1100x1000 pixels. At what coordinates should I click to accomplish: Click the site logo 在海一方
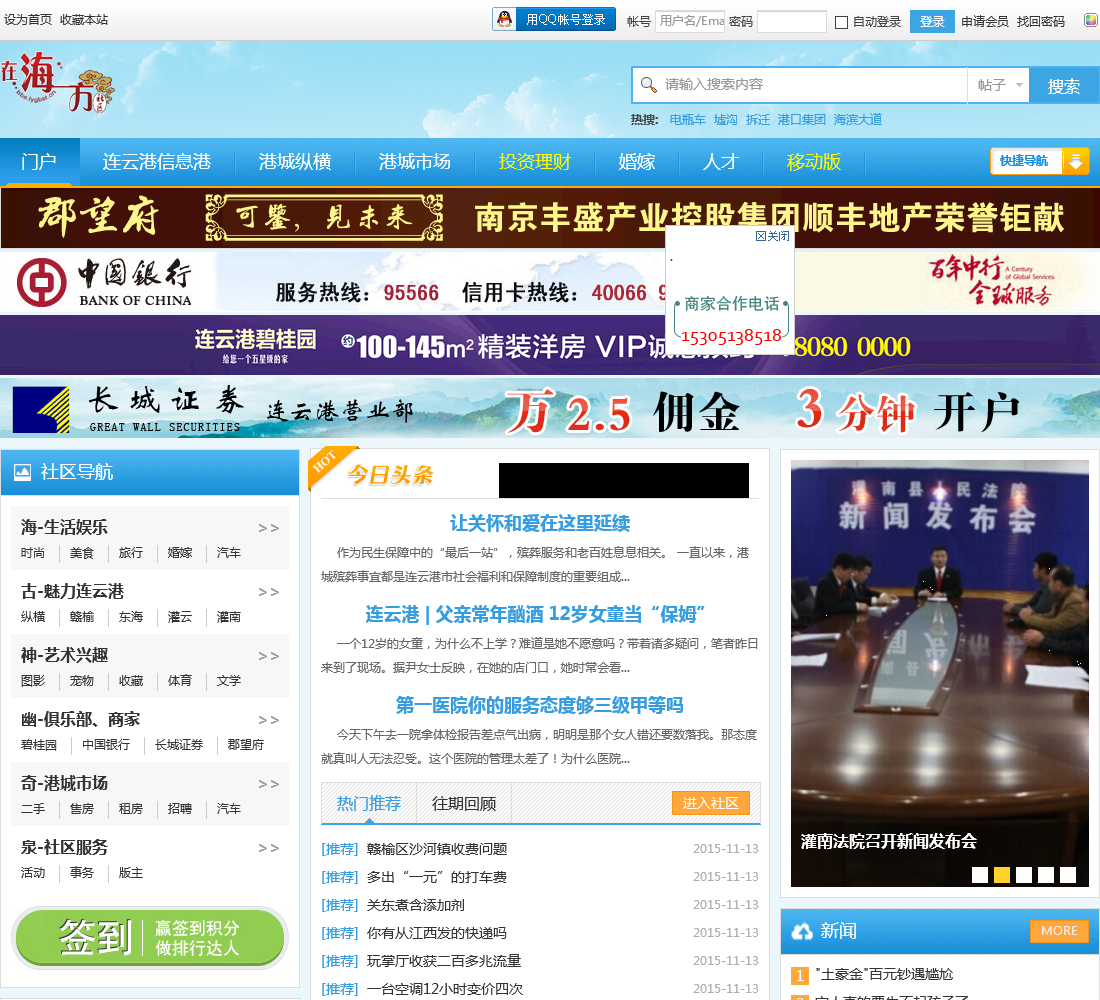(58, 82)
